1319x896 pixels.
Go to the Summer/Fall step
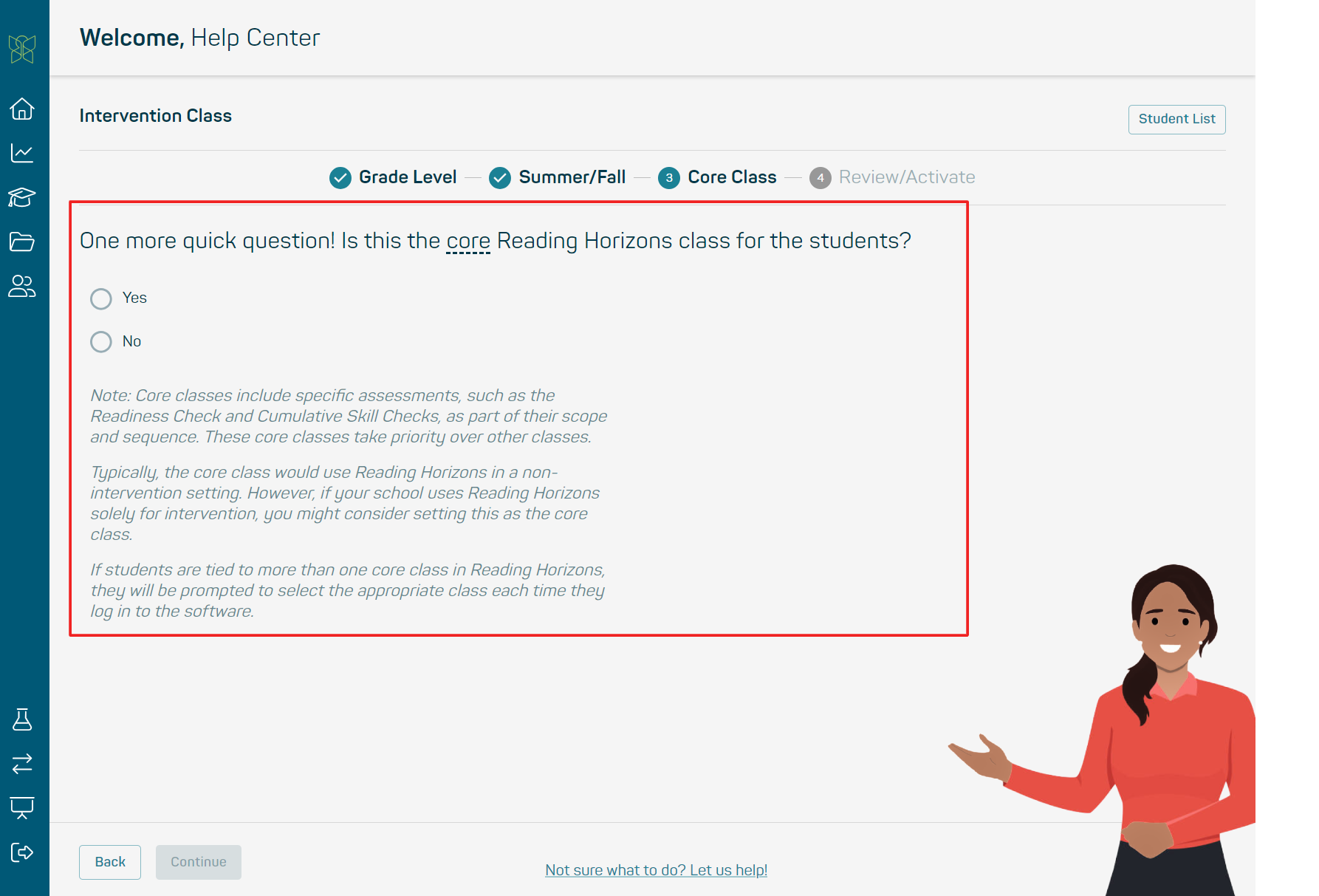tap(558, 177)
